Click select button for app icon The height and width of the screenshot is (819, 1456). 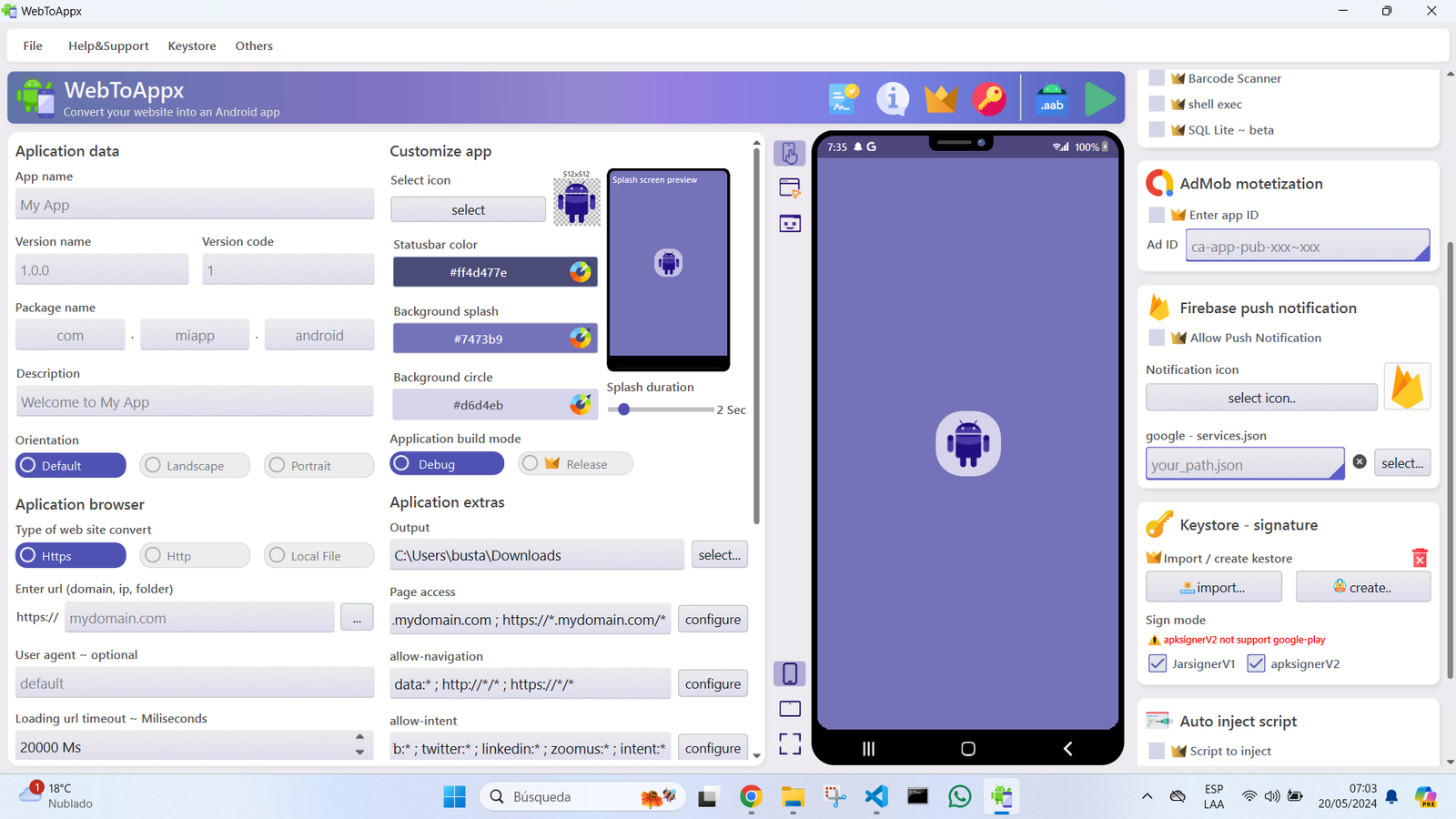[x=468, y=209]
